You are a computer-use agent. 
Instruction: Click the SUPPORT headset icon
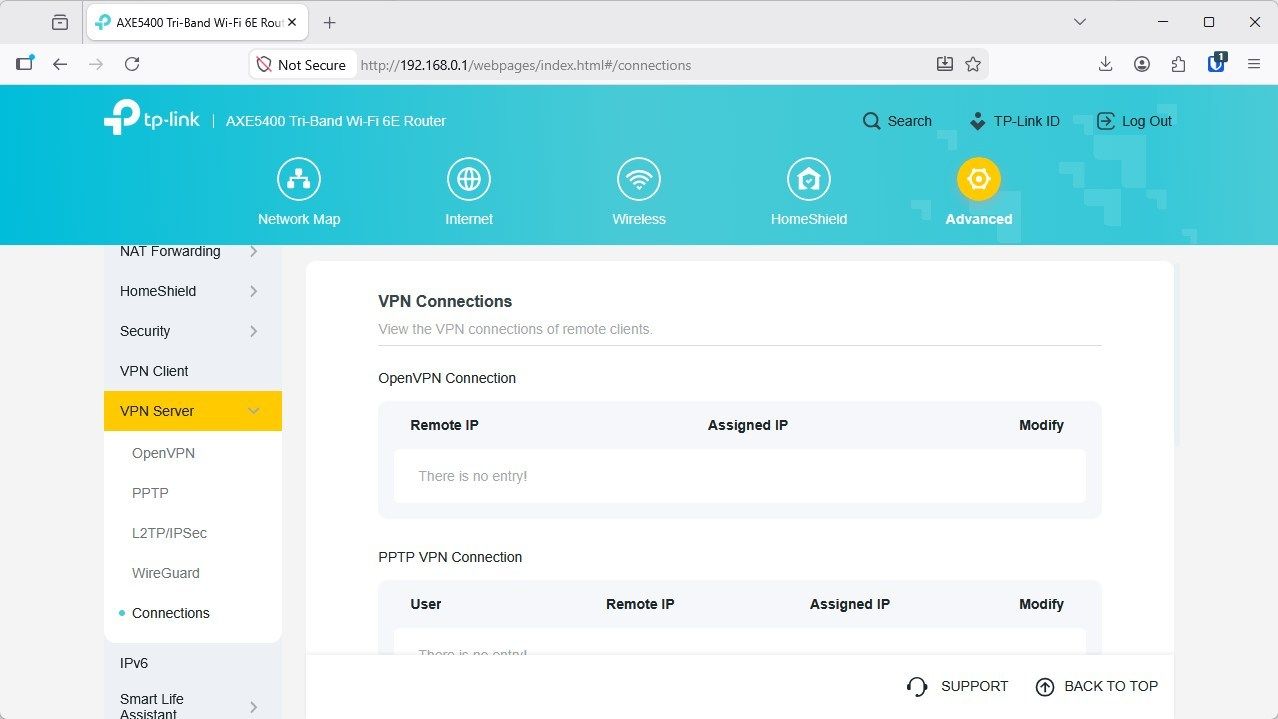[916, 686]
